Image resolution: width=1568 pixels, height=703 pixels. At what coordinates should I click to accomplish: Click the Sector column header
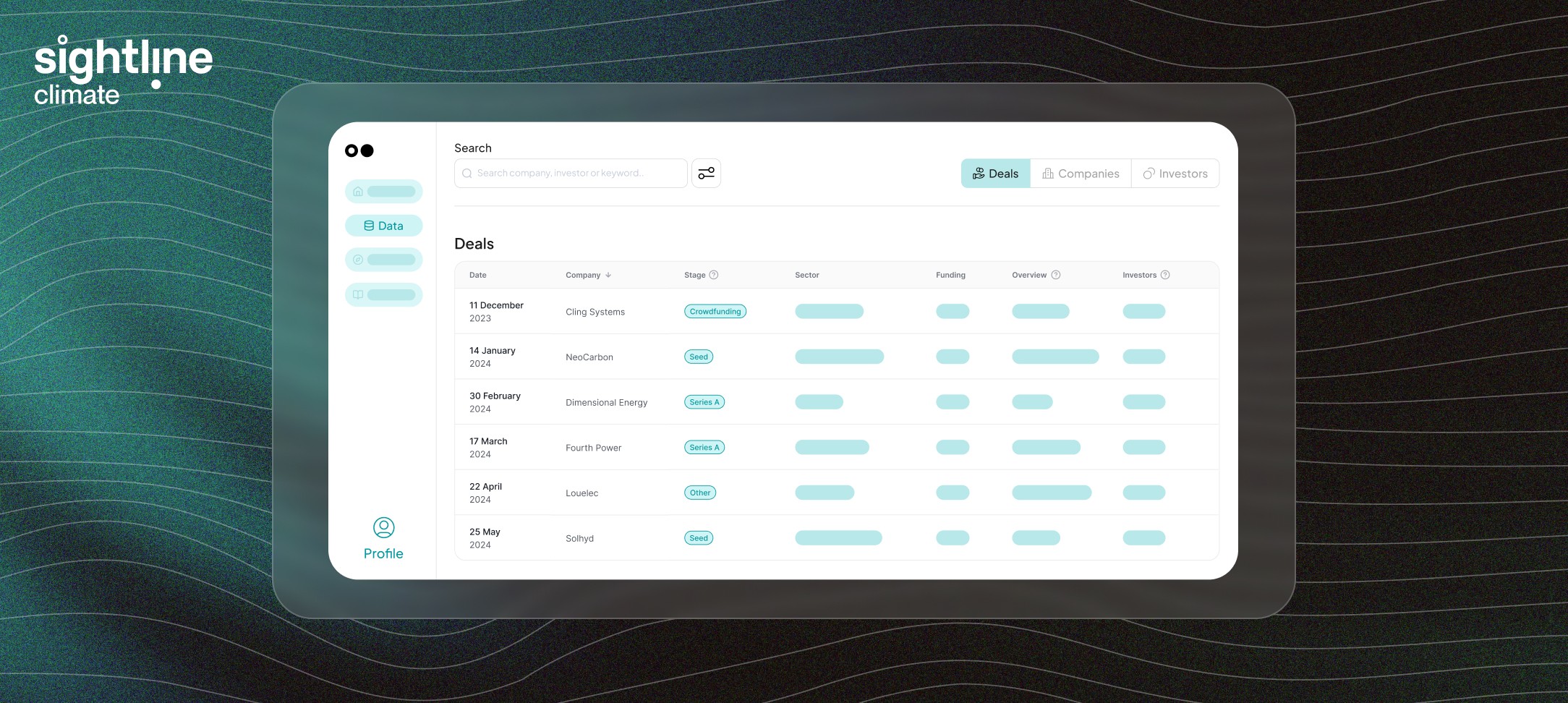(x=807, y=275)
